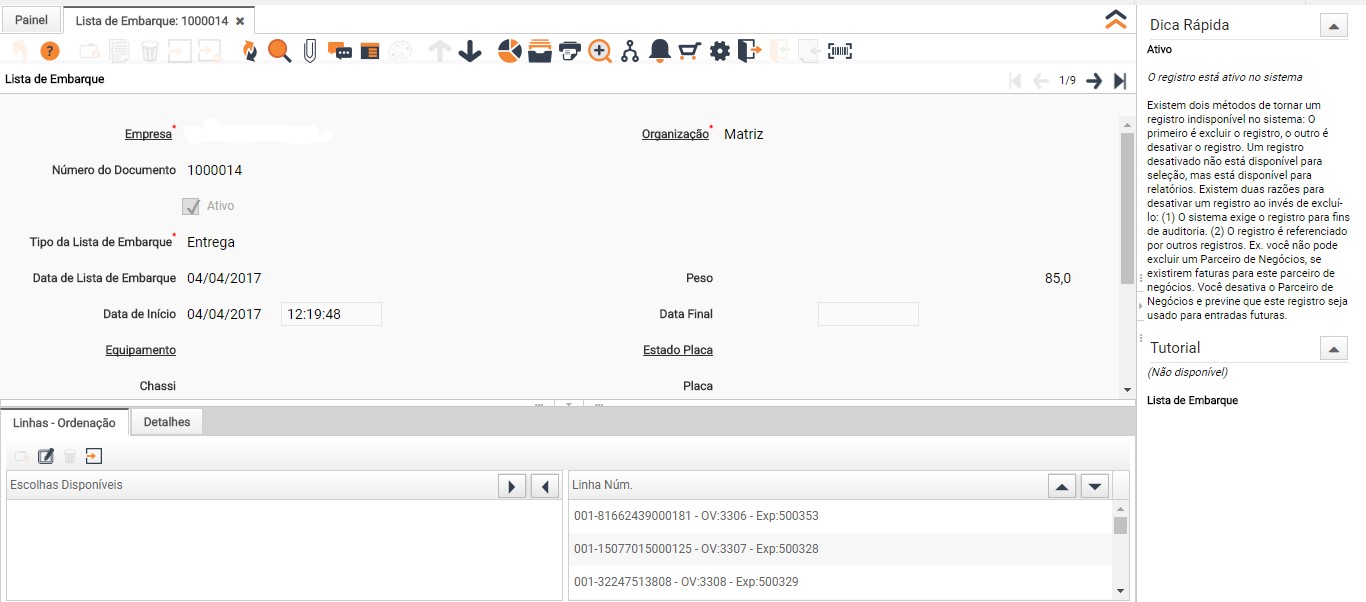
Task: Toggle the Ativo checkbox
Action: click(191, 206)
